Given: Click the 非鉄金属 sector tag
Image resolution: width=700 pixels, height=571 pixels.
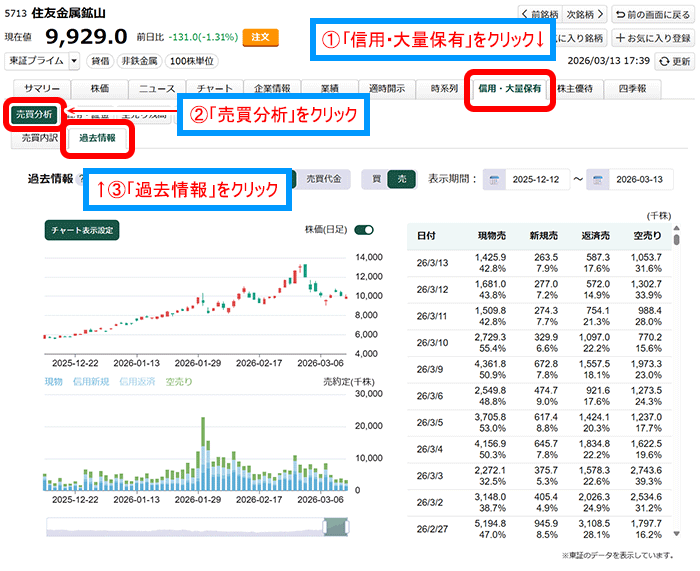Looking at the screenshot, I should click(x=139, y=61).
